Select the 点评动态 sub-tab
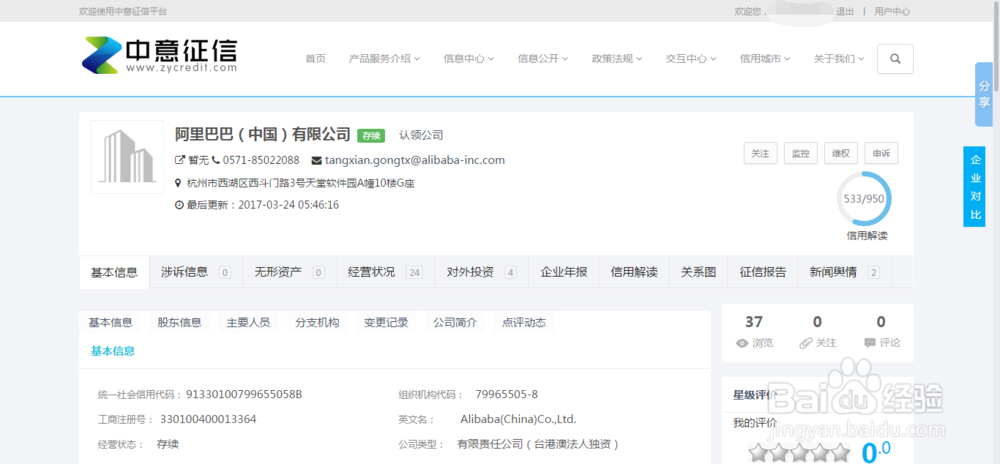 pyautogui.click(x=524, y=323)
